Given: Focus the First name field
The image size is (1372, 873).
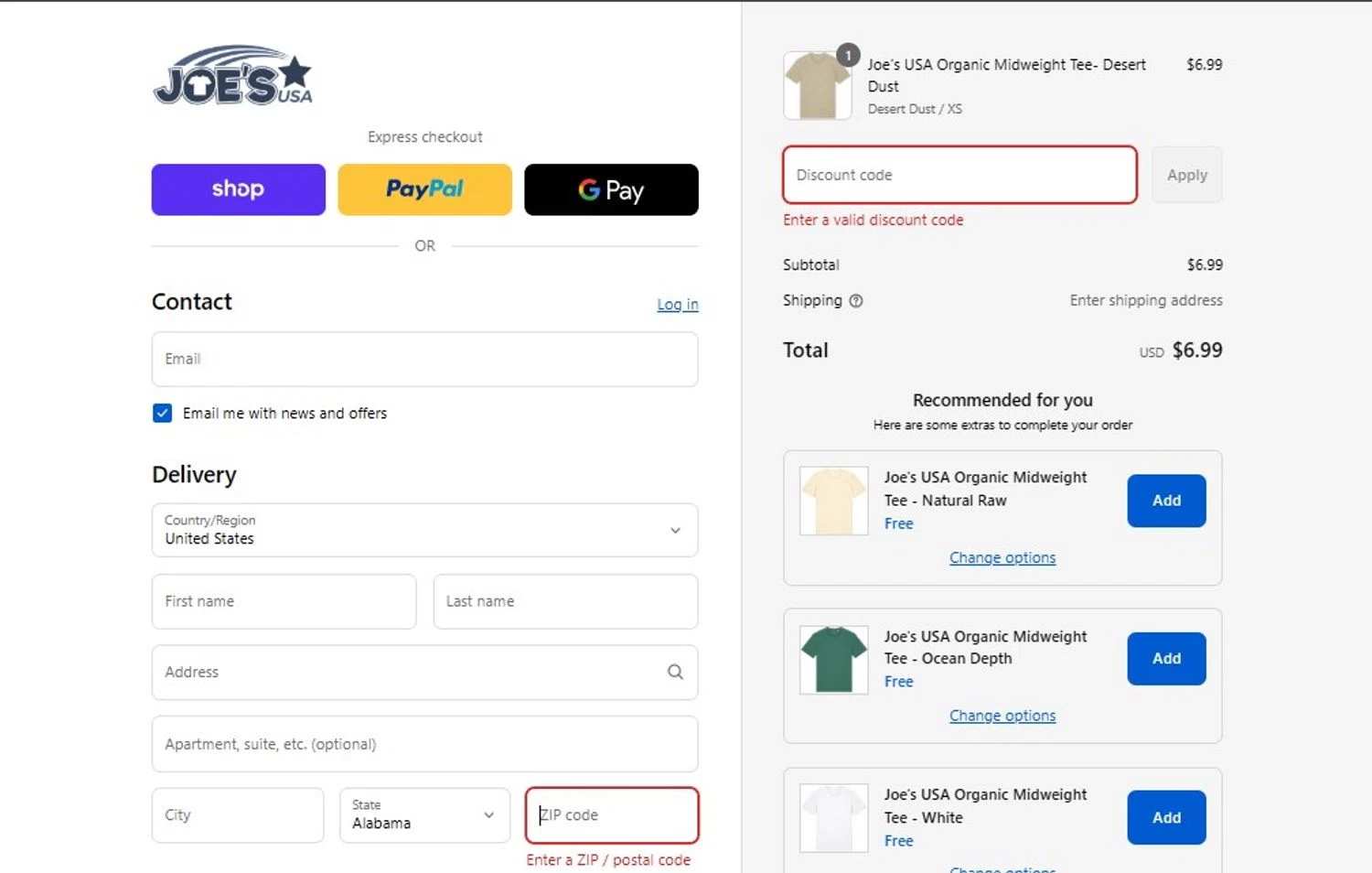Looking at the screenshot, I should point(284,601).
